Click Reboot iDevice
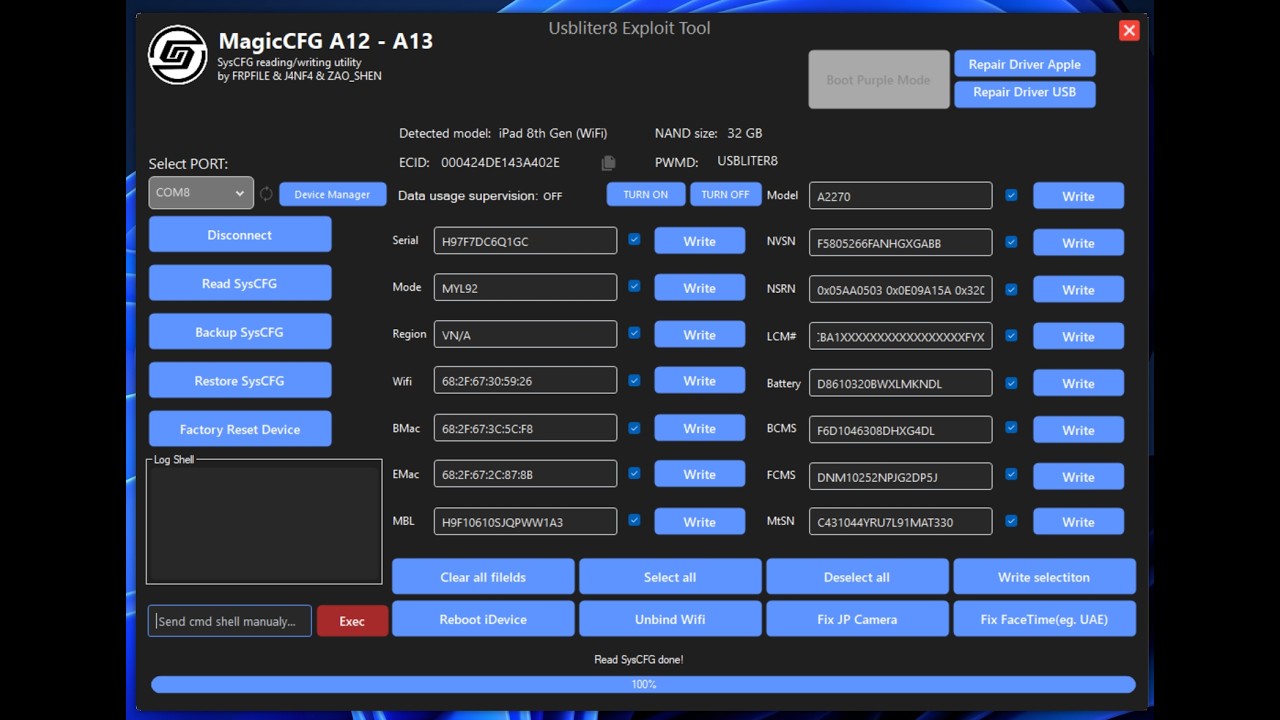 coord(483,619)
